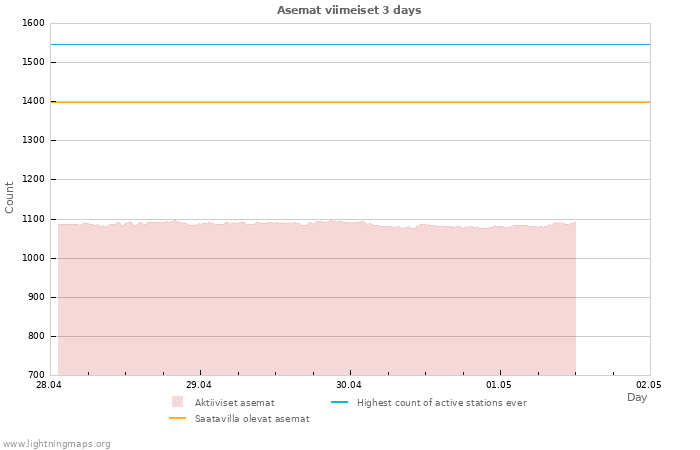The image size is (700, 450).
Task: Click the y-axis value 1300
Action: pyautogui.click(x=33, y=140)
